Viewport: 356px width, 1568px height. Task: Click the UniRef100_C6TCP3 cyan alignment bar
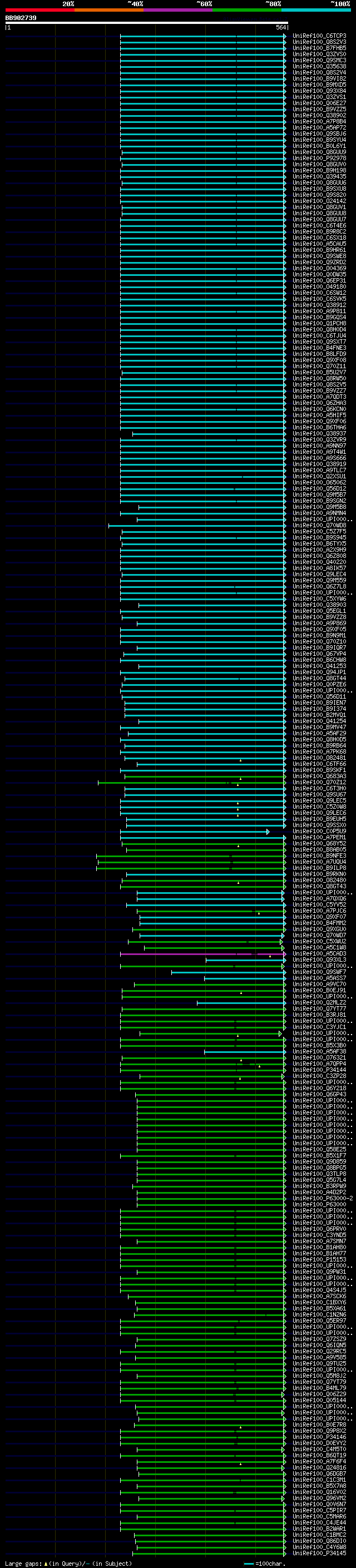[x=202, y=36]
